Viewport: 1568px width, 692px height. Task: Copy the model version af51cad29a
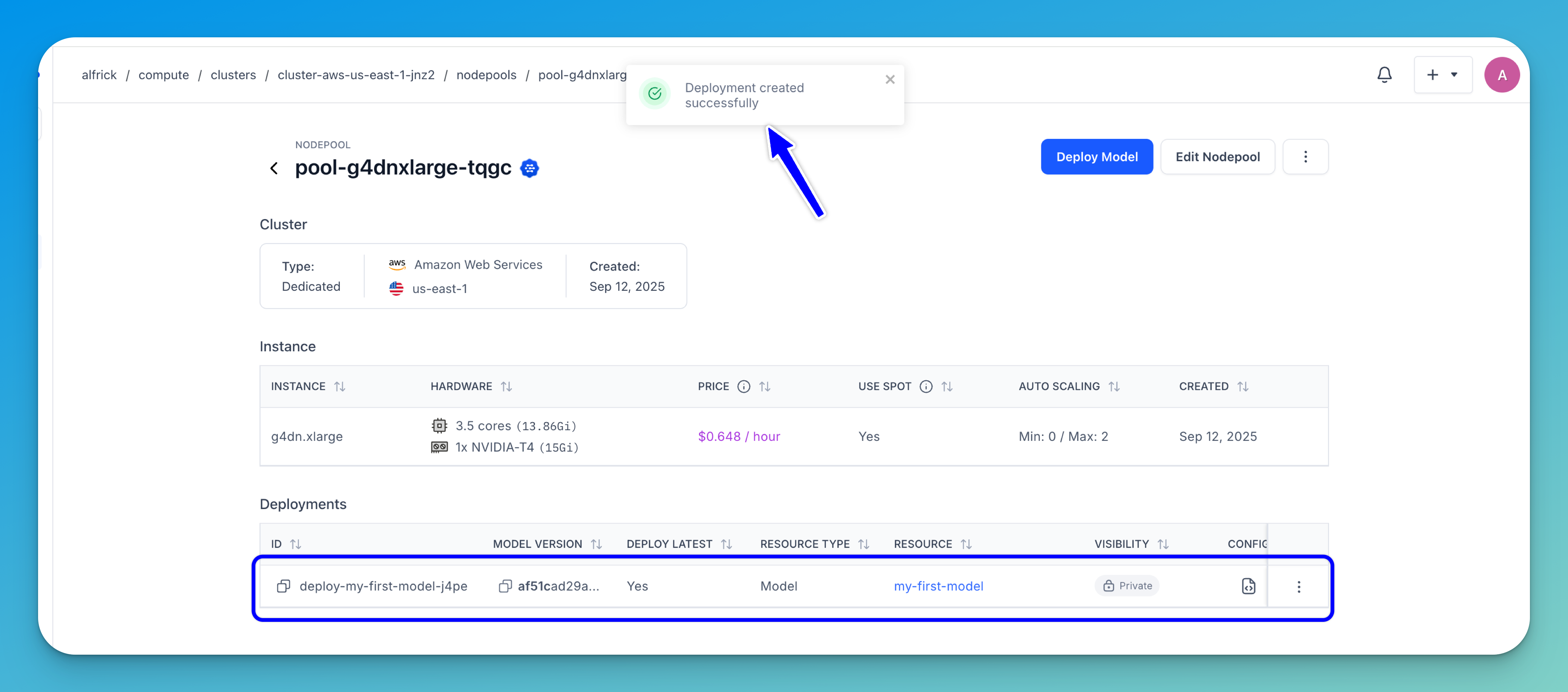(505, 586)
